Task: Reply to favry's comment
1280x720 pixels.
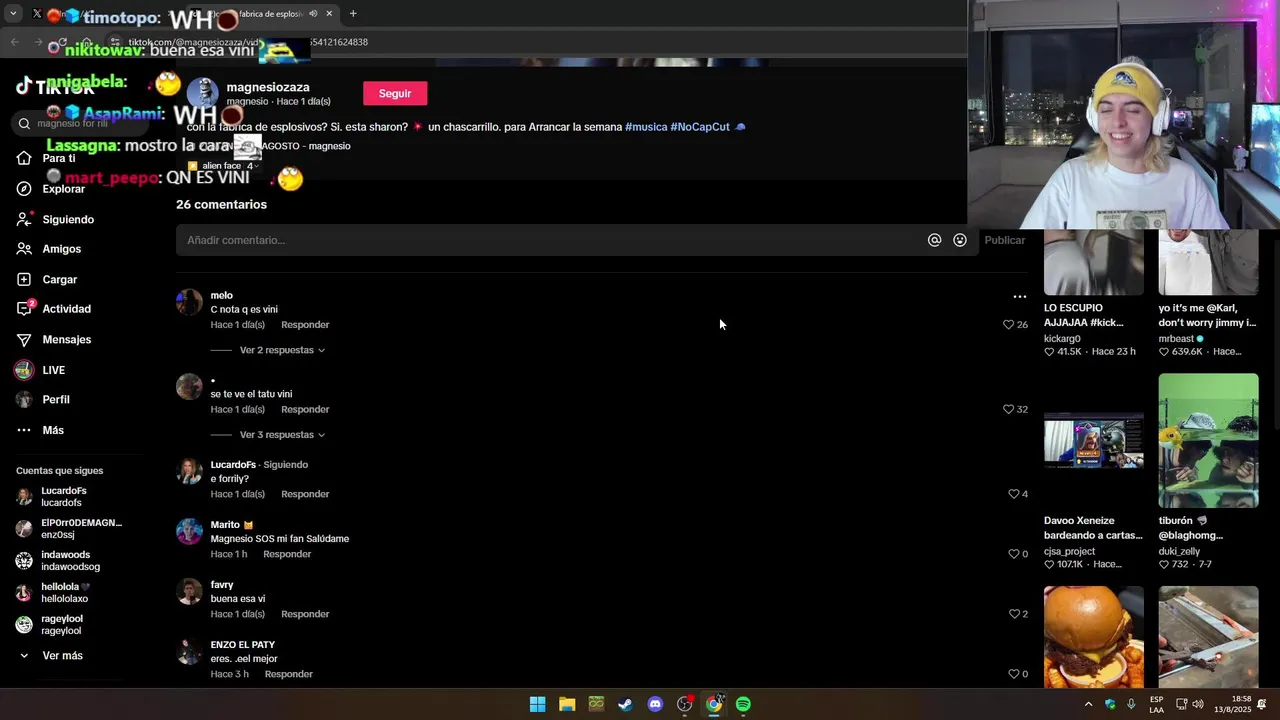Action: click(305, 614)
